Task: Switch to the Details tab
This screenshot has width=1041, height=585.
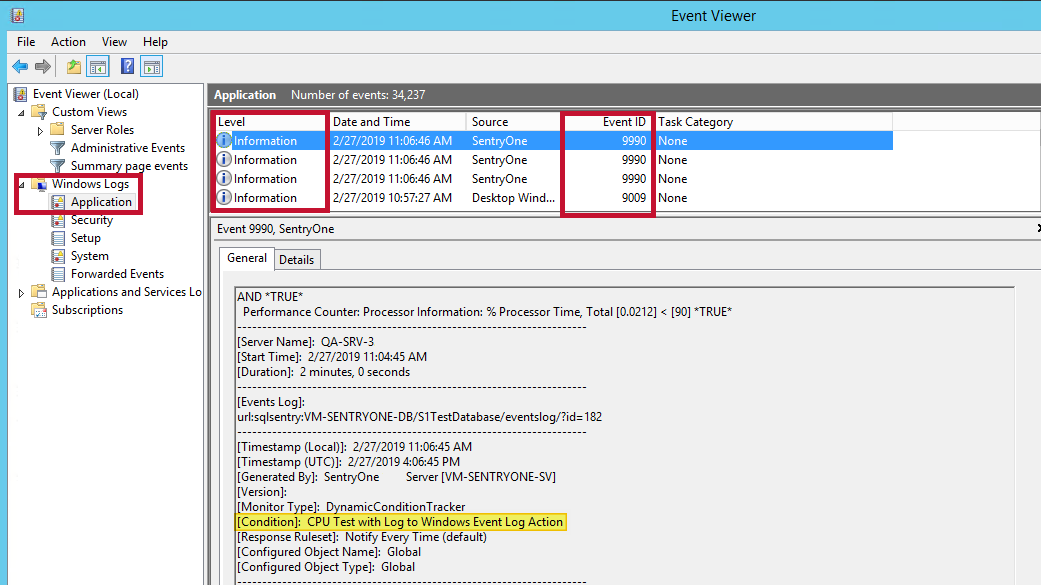Action: tap(297, 258)
